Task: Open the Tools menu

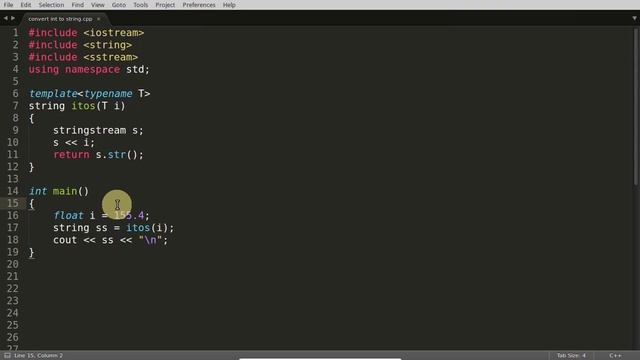Action: tap(140, 5)
